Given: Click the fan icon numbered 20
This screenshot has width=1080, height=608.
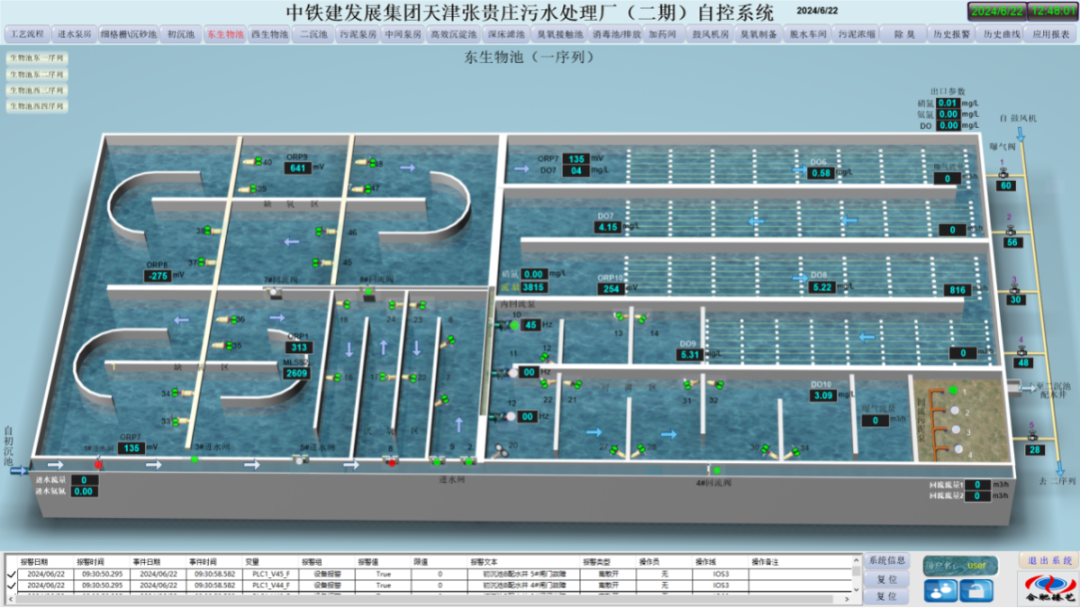Looking at the screenshot, I should point(501,452).
